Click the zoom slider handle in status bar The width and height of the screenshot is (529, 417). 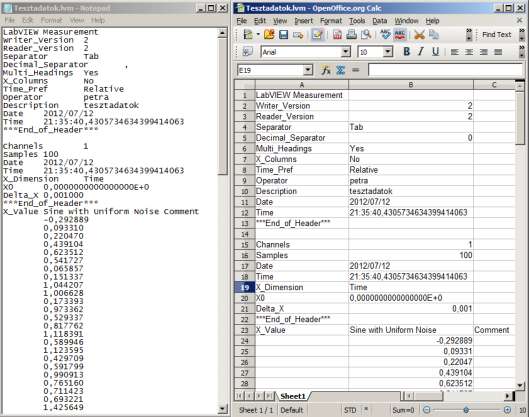coord(466,410)
